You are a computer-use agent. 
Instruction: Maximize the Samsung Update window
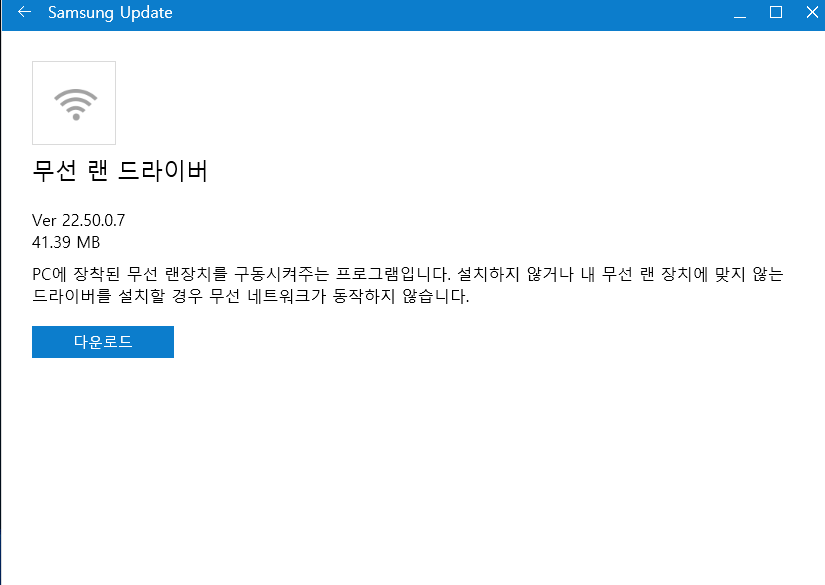coord(776,13)
